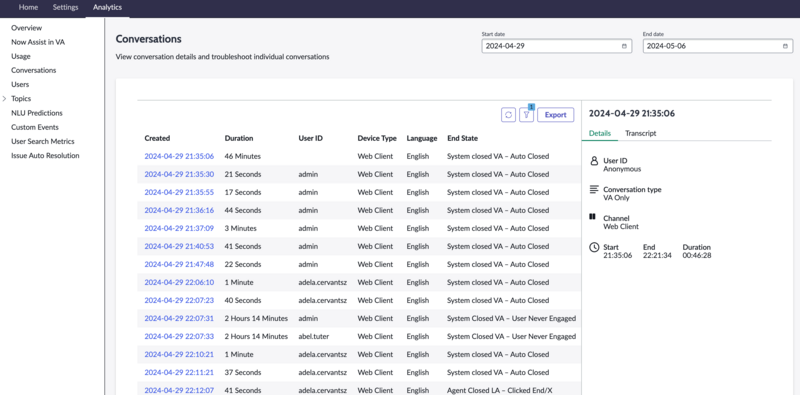Open conversation 2024-04-29 22:12:07

coord(179,390)
